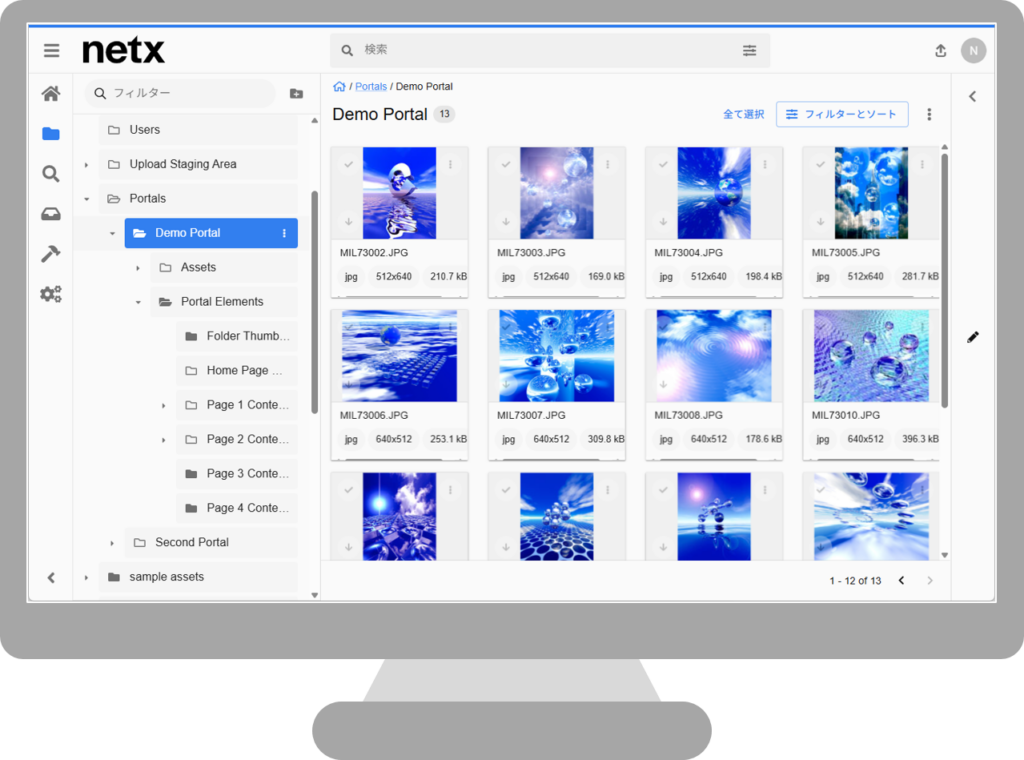1024x760 pixels.
Task: Open the Demo Portal folder options menu
Action: coord(284,233)
